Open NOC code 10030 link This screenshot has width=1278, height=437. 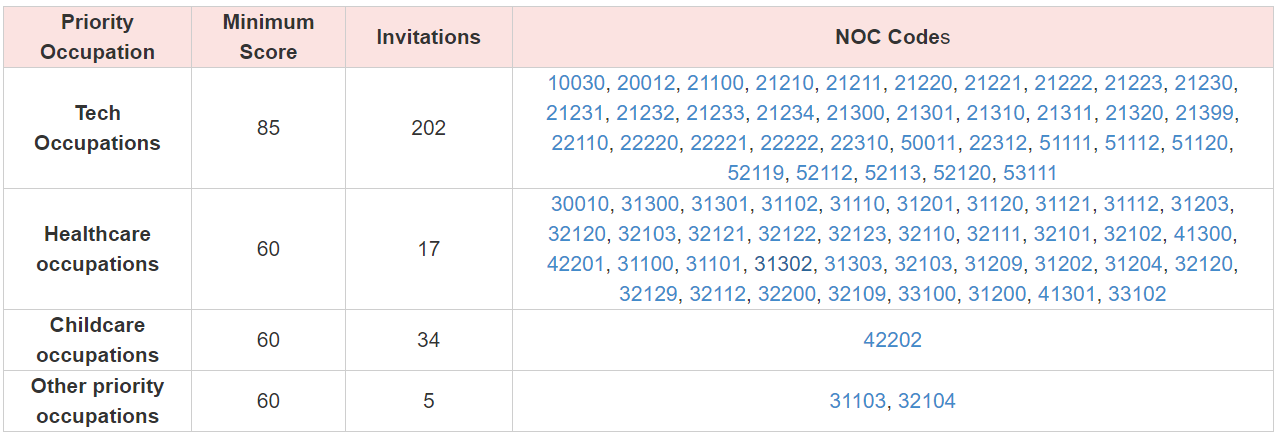[577, 83]
